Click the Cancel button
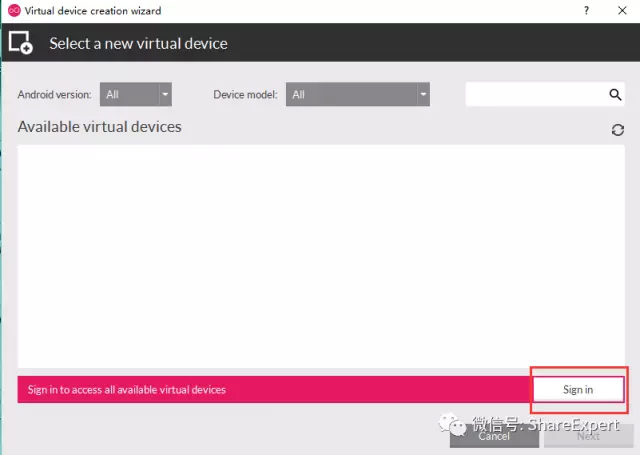Viewport: 640px width, 455px height. pyautogui.click(x=494, y=436)
